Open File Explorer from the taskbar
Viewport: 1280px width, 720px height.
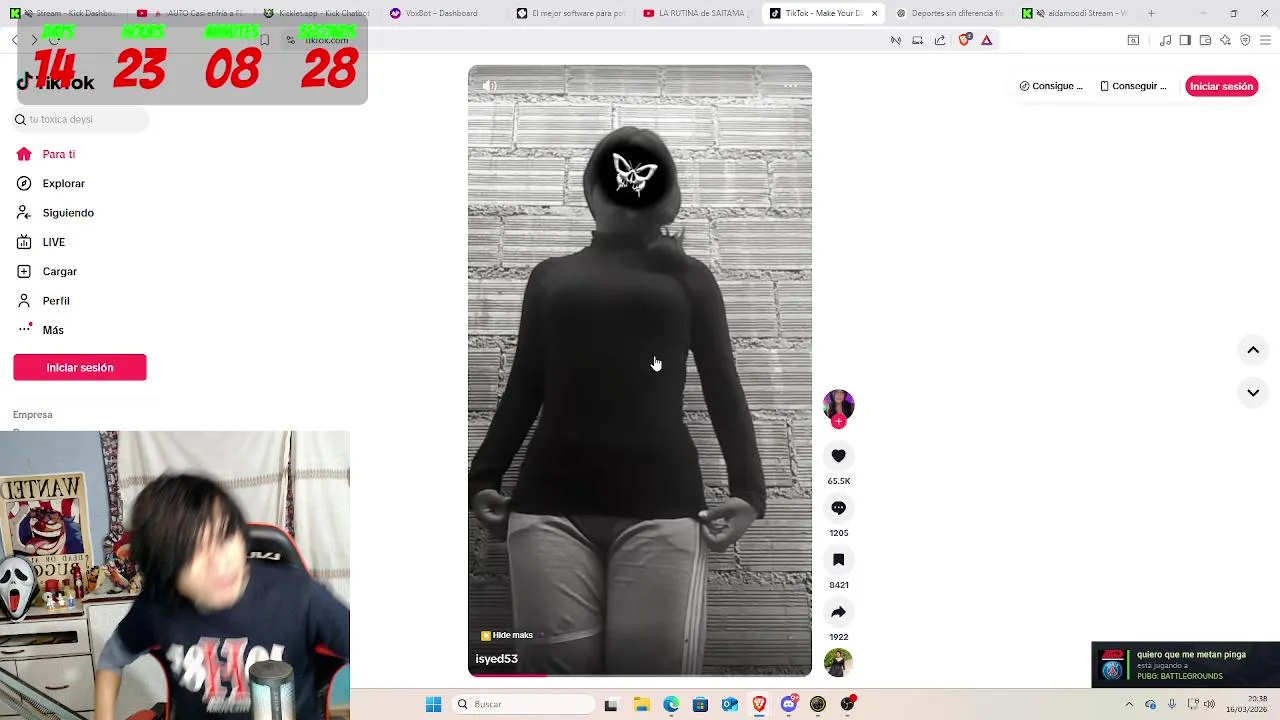tap(641, 704)
